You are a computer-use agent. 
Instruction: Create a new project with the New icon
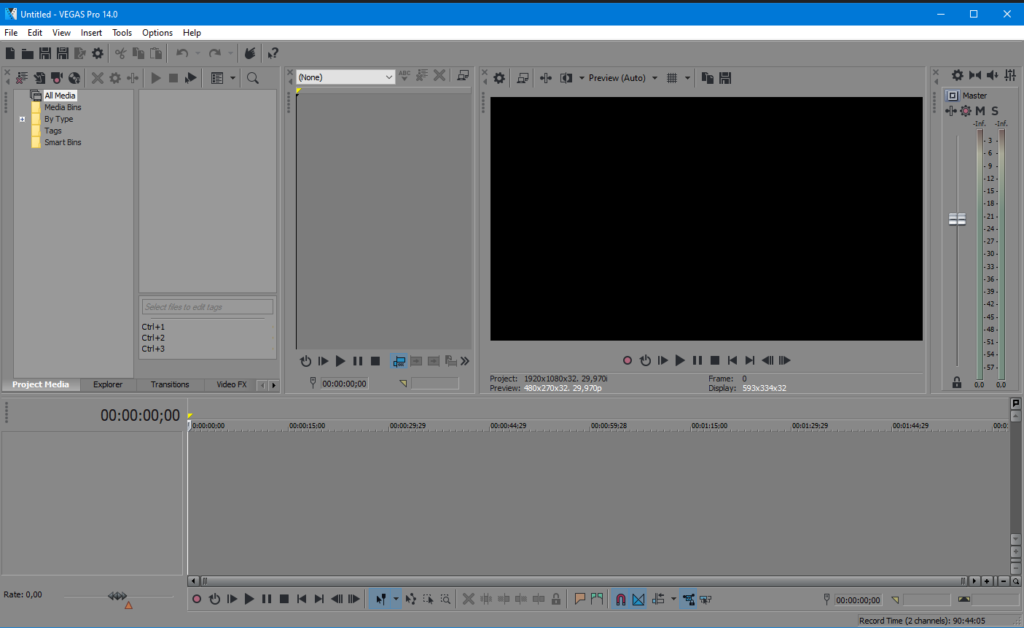coord(10,54)
